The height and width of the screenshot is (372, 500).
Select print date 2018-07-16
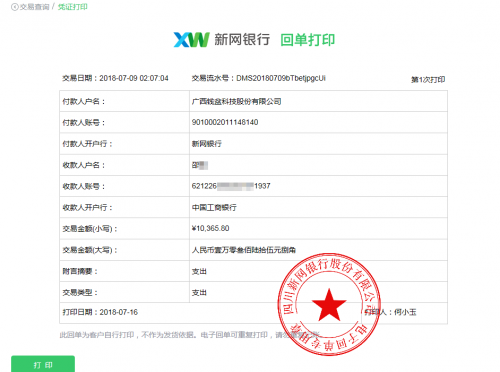119,312
